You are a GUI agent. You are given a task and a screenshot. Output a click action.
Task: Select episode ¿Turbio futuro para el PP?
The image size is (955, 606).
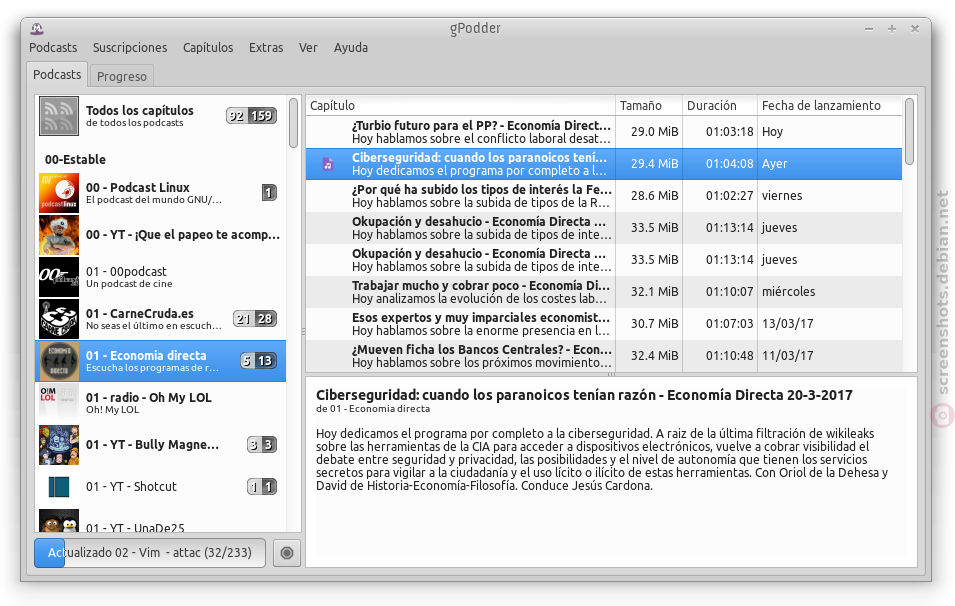(604, 132)
